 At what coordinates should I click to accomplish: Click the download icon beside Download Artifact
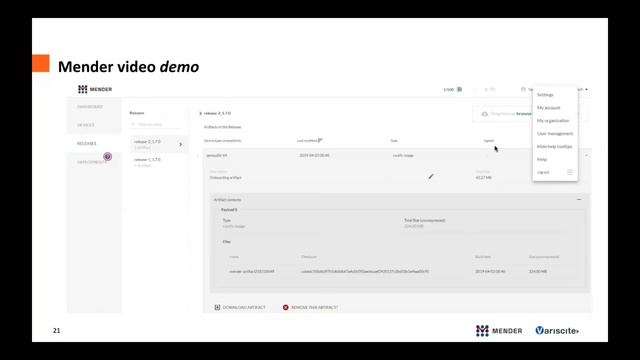point(217,307)
